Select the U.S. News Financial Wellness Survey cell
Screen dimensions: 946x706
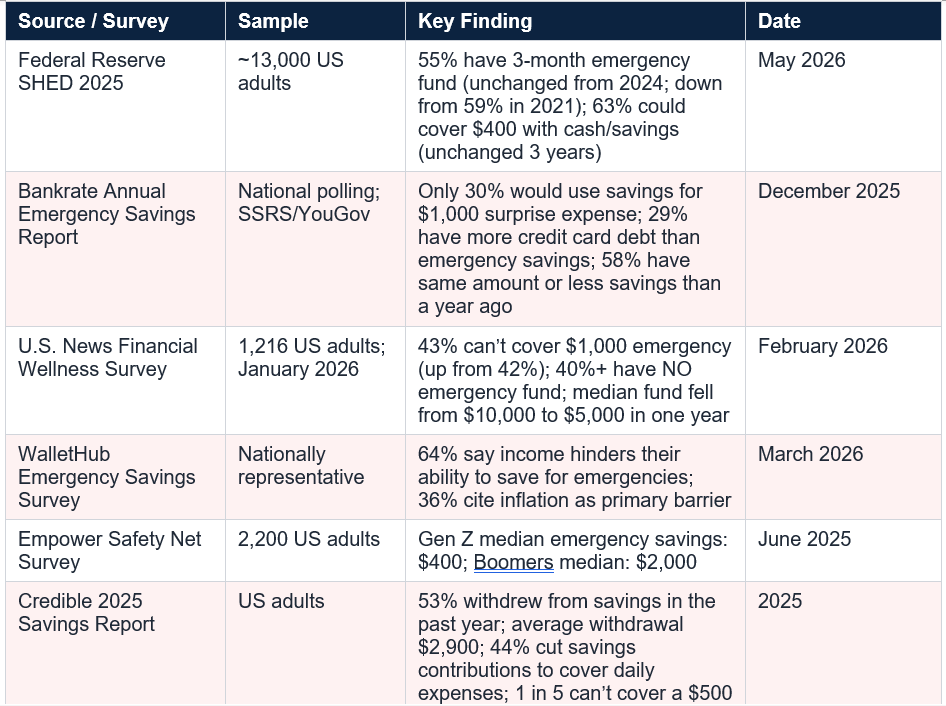pyautogui.click(x=115, y=381)
